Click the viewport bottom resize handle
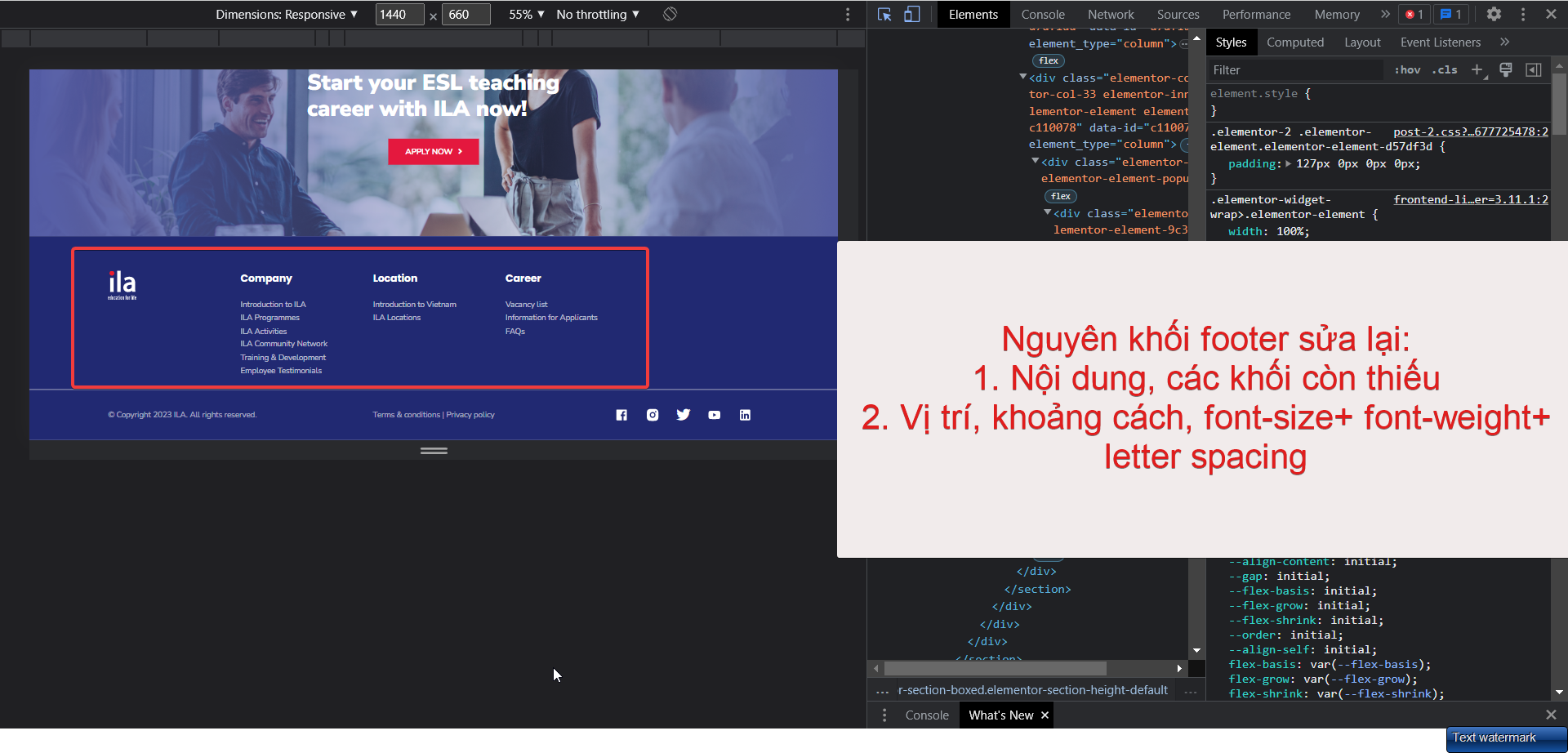1568x753 pixels. tap(434, 450)
